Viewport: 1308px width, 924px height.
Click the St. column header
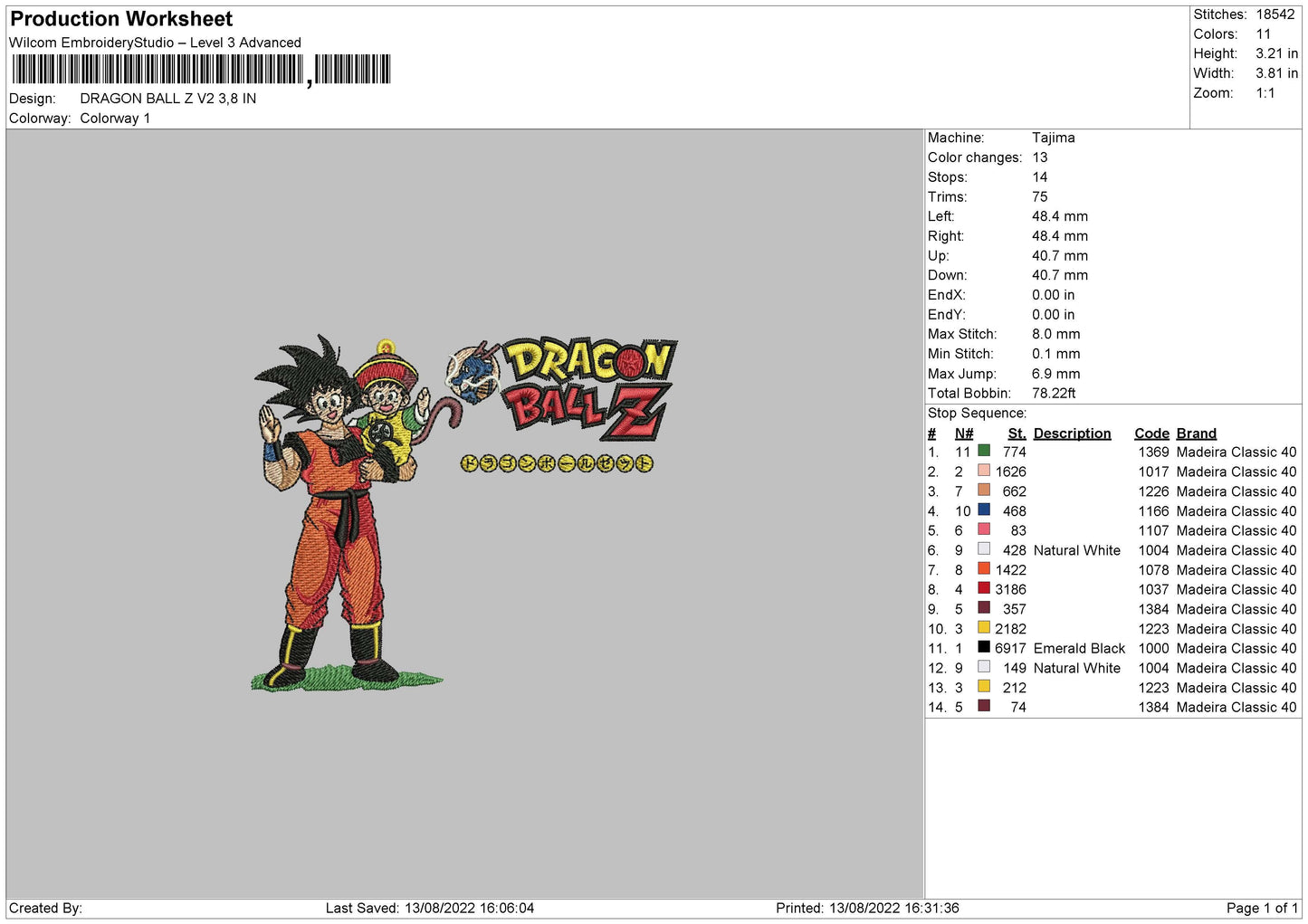pos(1017,433)
